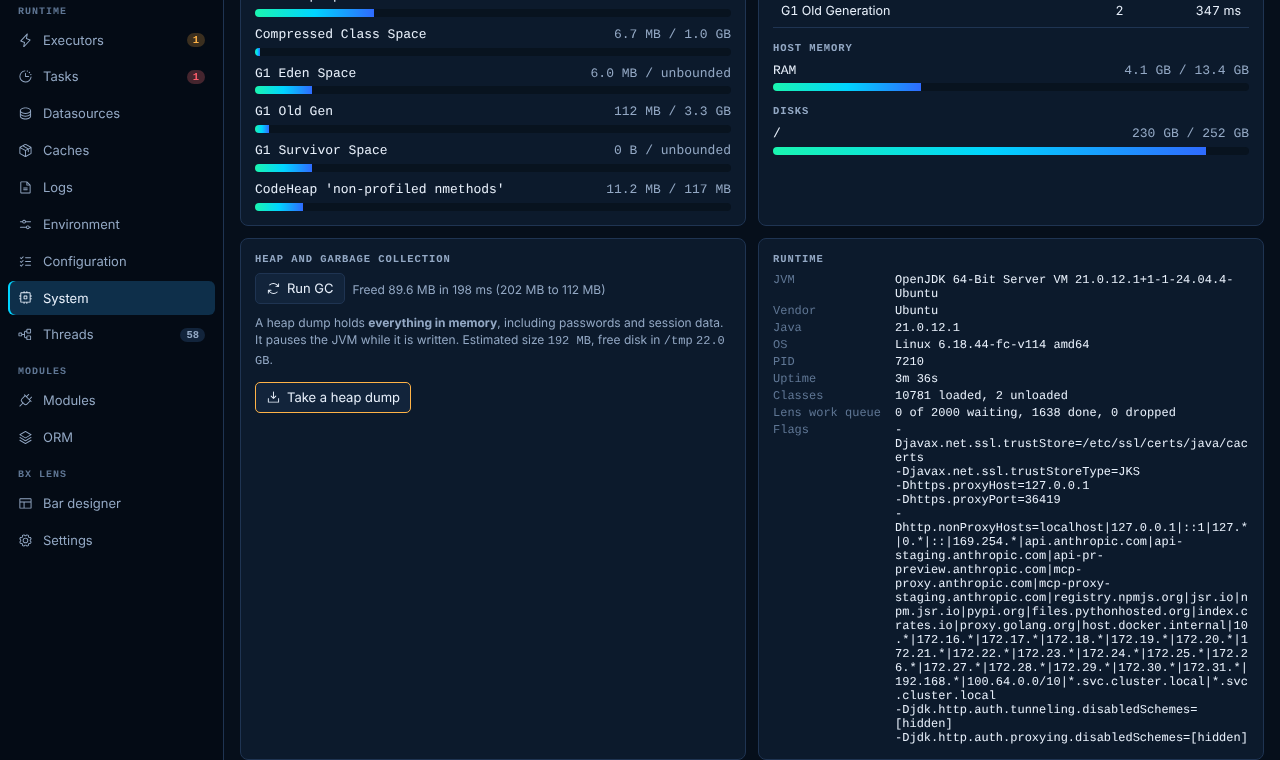1280x760 pixels.
Task: Click the download icon in heap dump button
Action: coord(273,398)
